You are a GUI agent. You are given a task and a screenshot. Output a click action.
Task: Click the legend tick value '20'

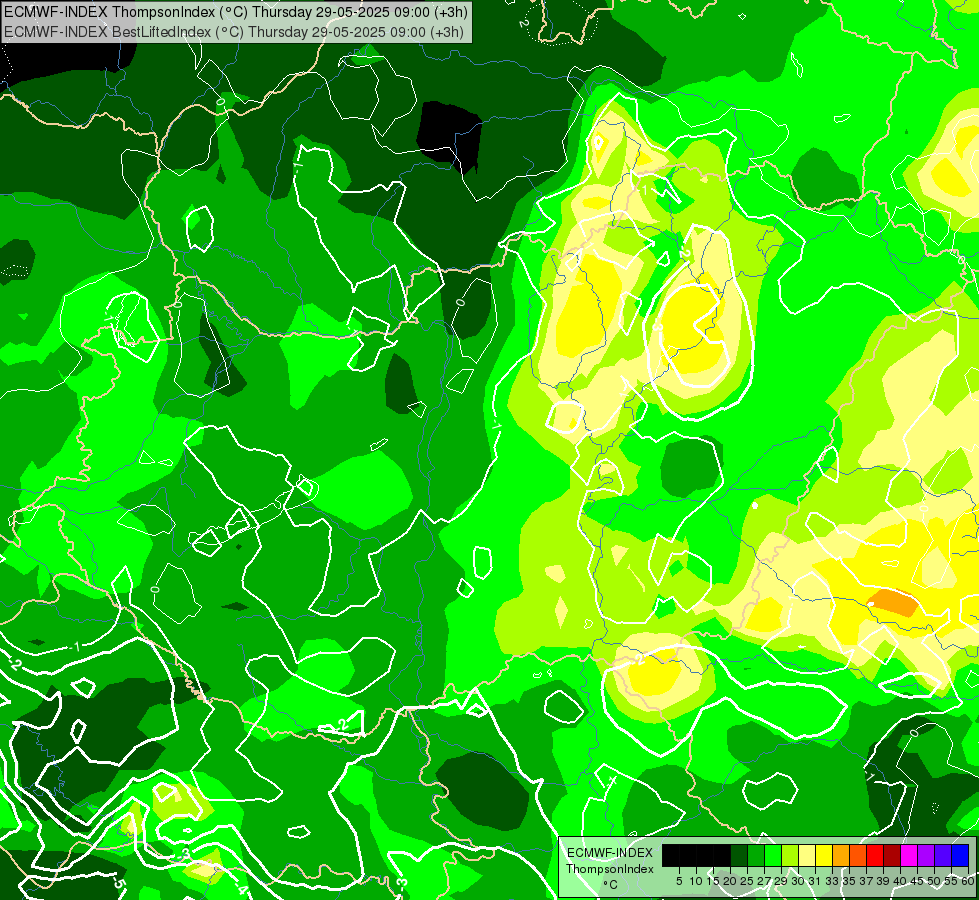pos(730,881)
